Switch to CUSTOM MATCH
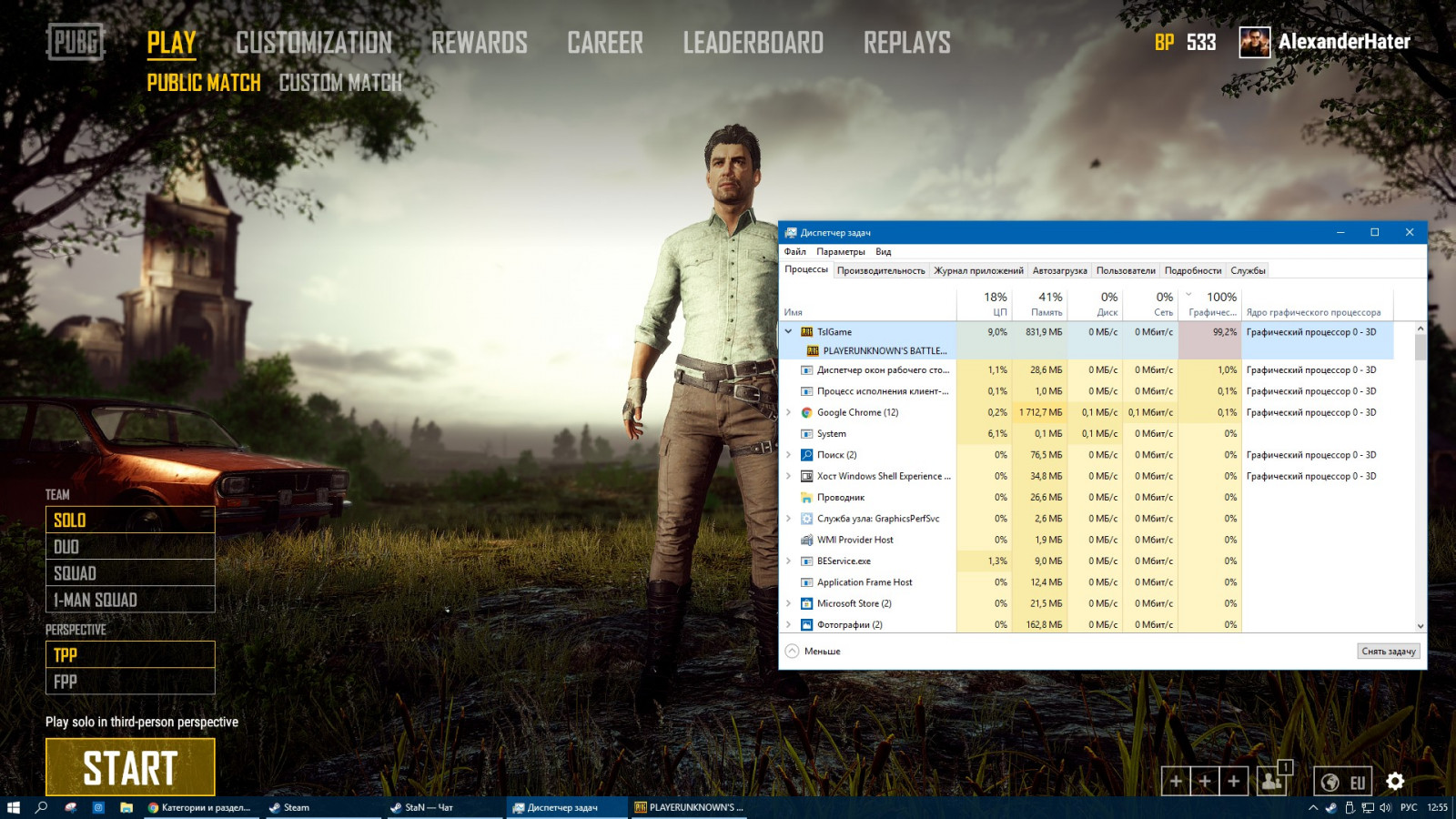1456x819 pixels. [340, 83]
